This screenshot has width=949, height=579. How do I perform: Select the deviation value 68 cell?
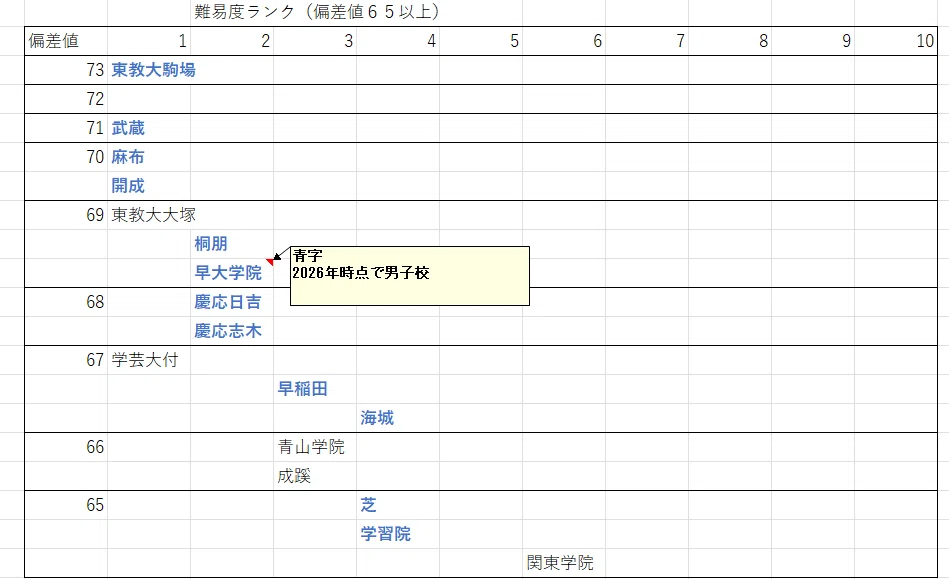[x=66, y=302]
